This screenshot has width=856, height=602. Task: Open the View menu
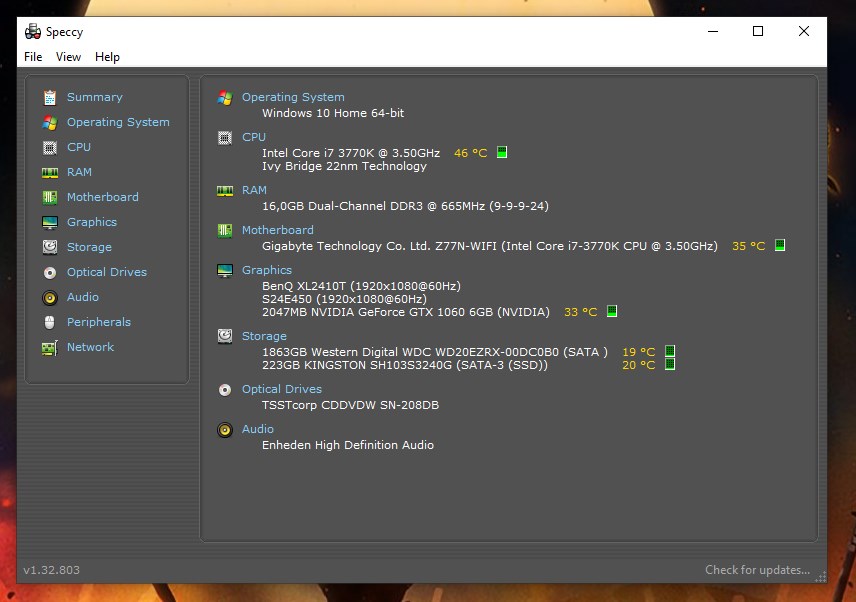click(68, 57)
